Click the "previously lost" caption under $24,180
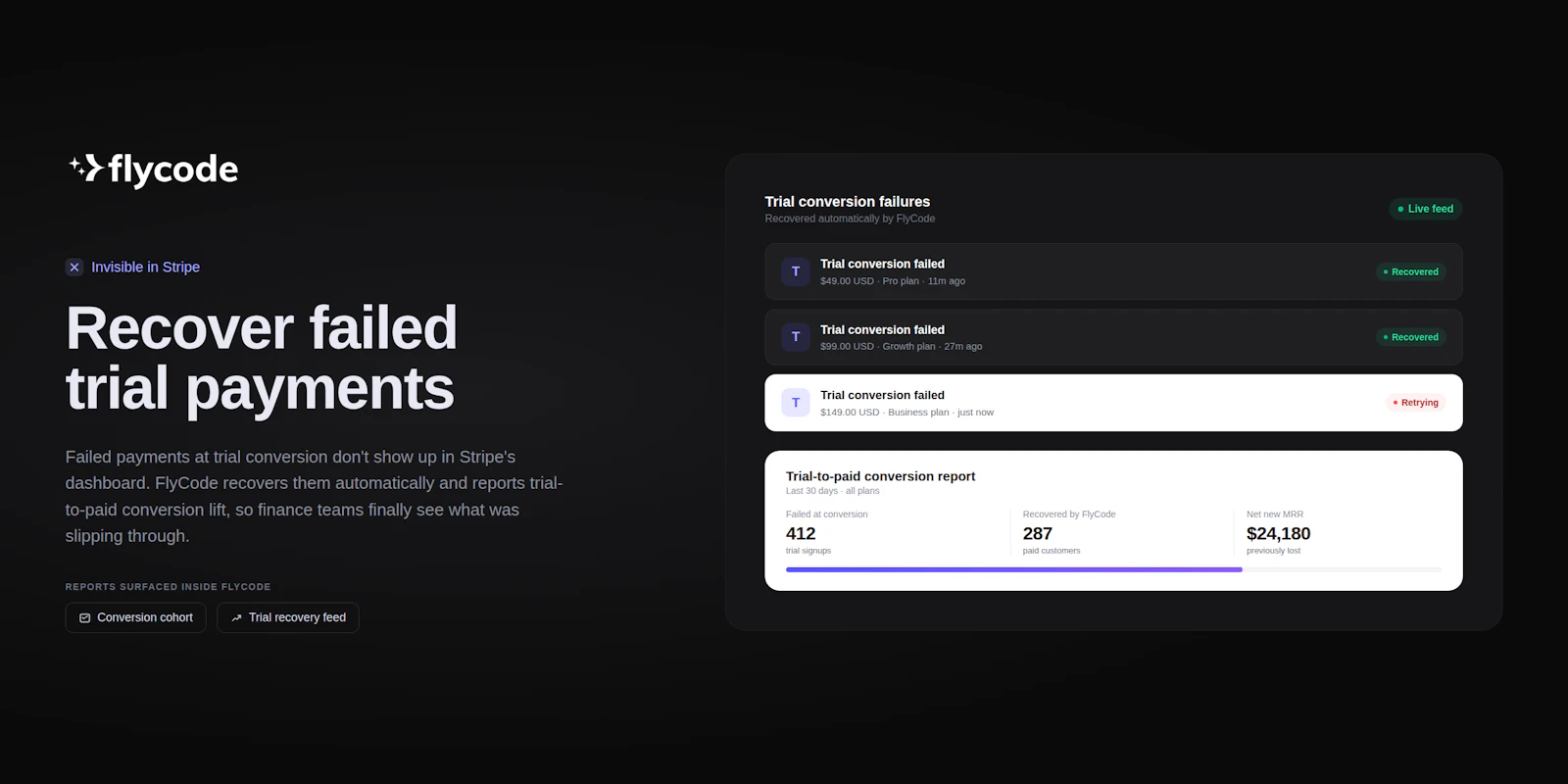Screen dimensions: 1568x784 pos(1273,551)
